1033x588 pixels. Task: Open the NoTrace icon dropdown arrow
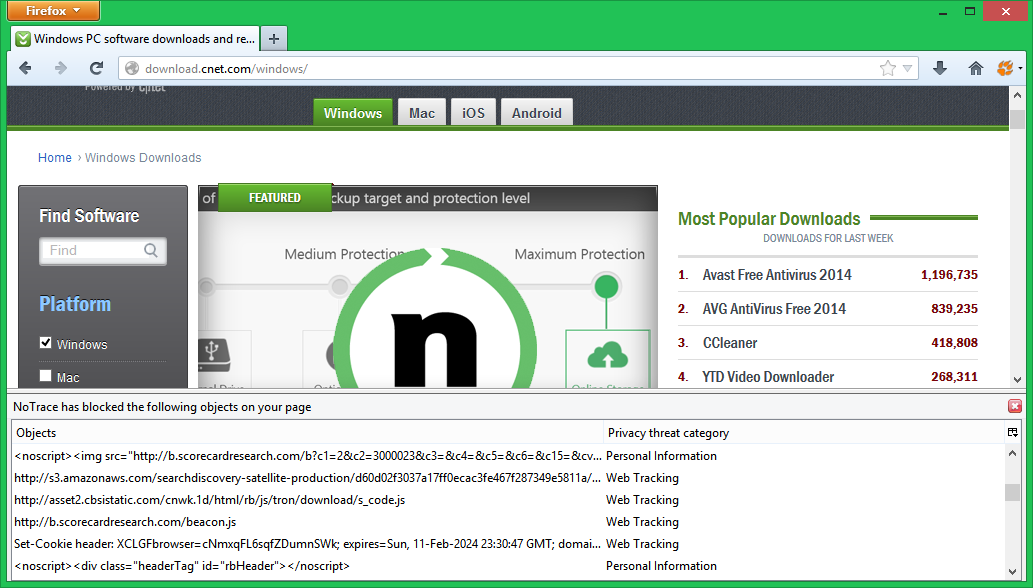coord(1020,68)
